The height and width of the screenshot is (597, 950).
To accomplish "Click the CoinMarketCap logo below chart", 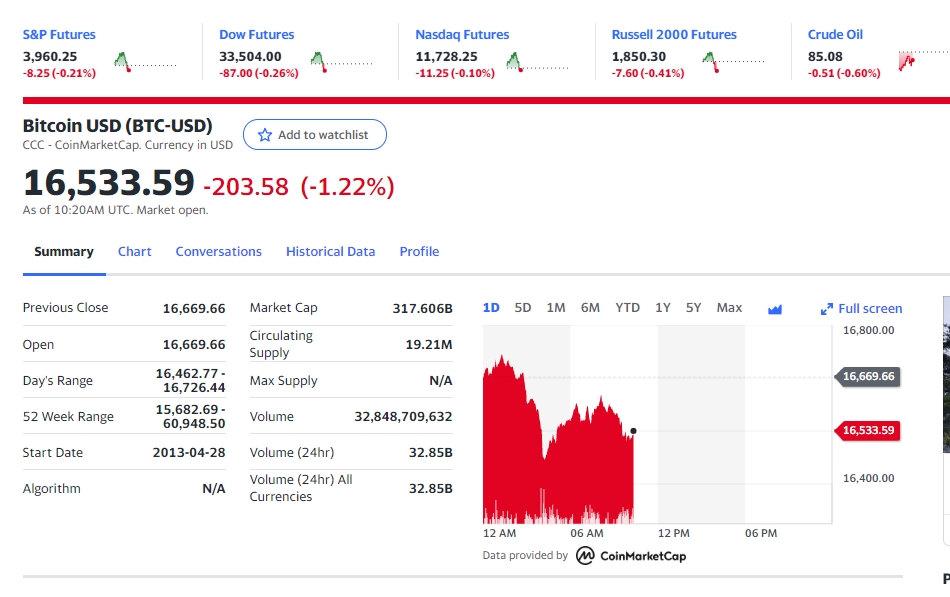I will 631,556.
